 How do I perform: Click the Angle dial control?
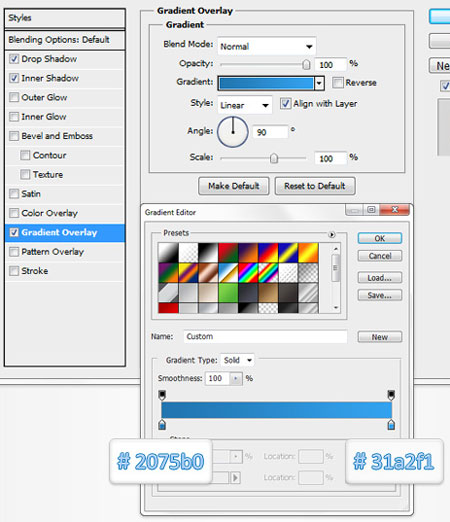point(233,132)
